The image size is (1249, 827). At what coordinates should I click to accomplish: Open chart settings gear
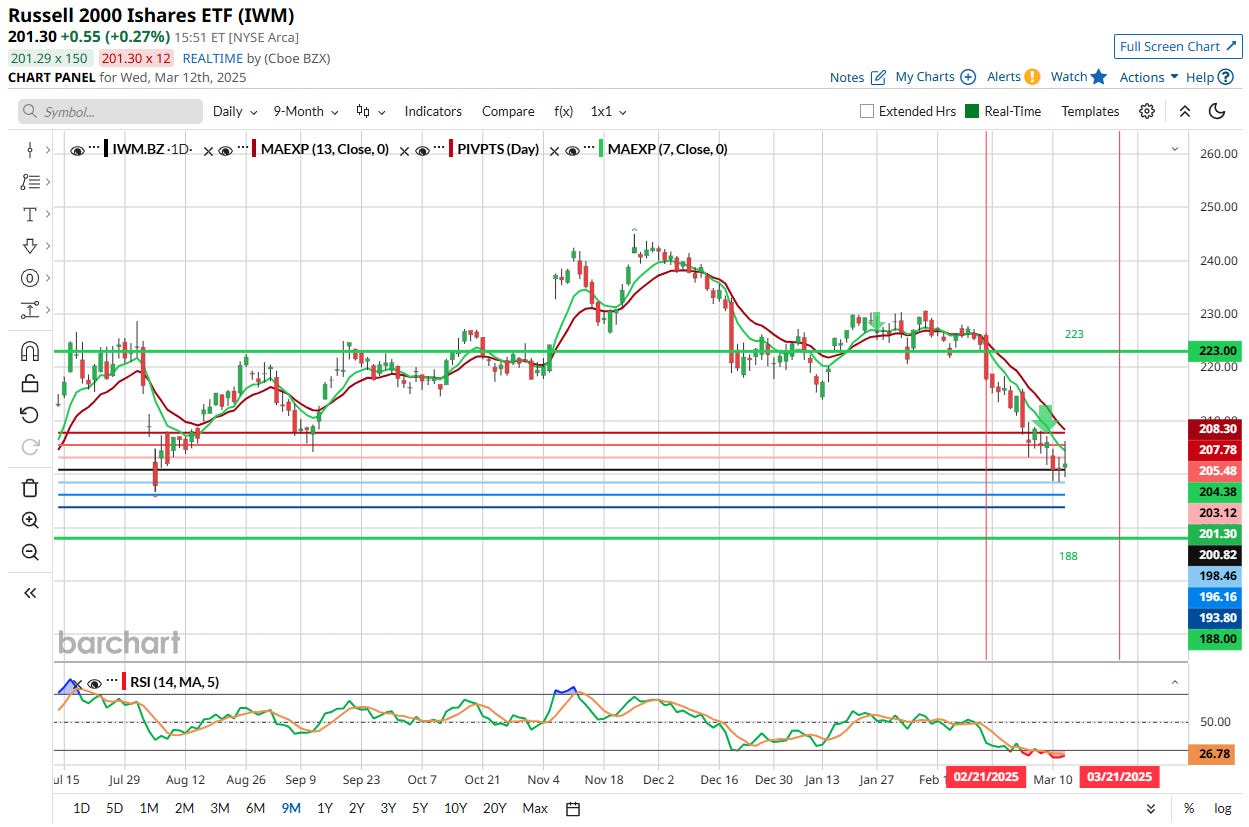tap(1147, 111)
